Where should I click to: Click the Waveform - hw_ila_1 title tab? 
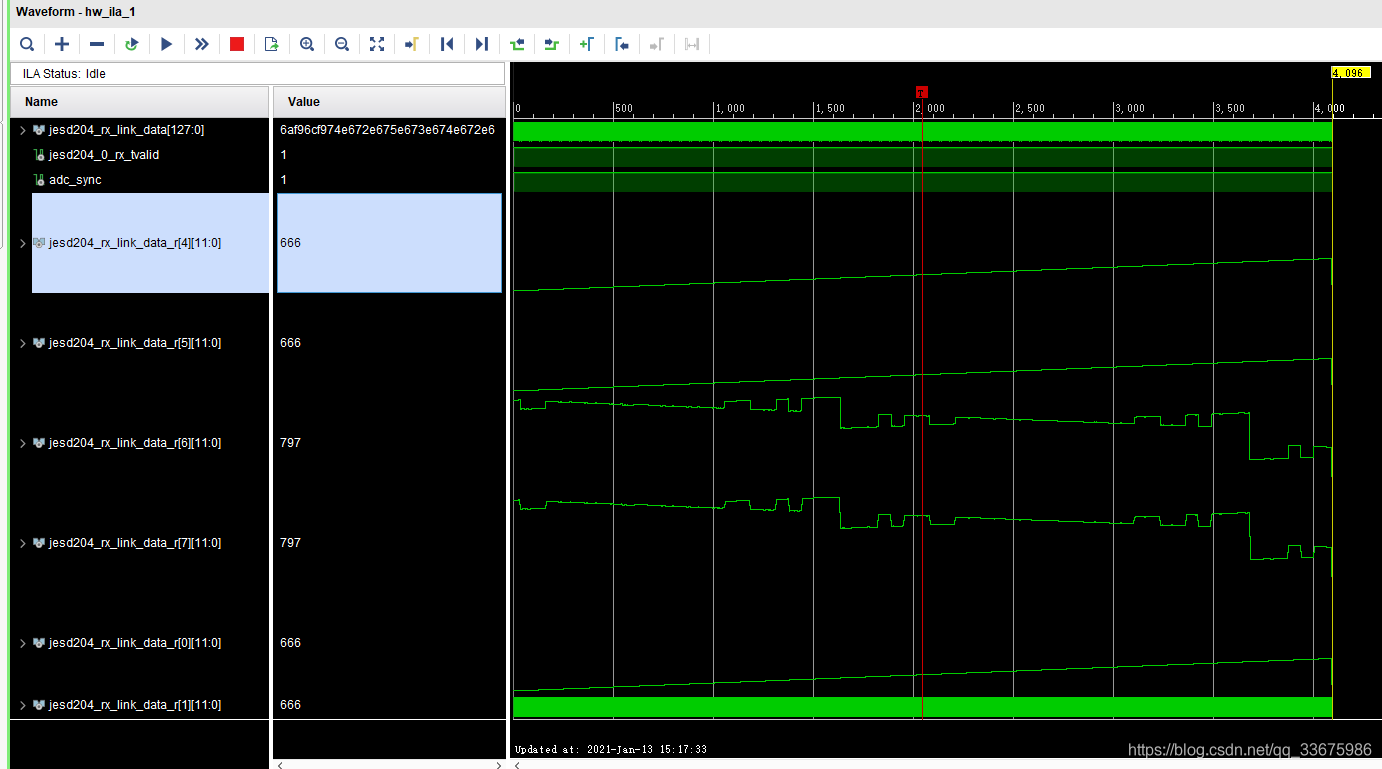click(75, 11)
